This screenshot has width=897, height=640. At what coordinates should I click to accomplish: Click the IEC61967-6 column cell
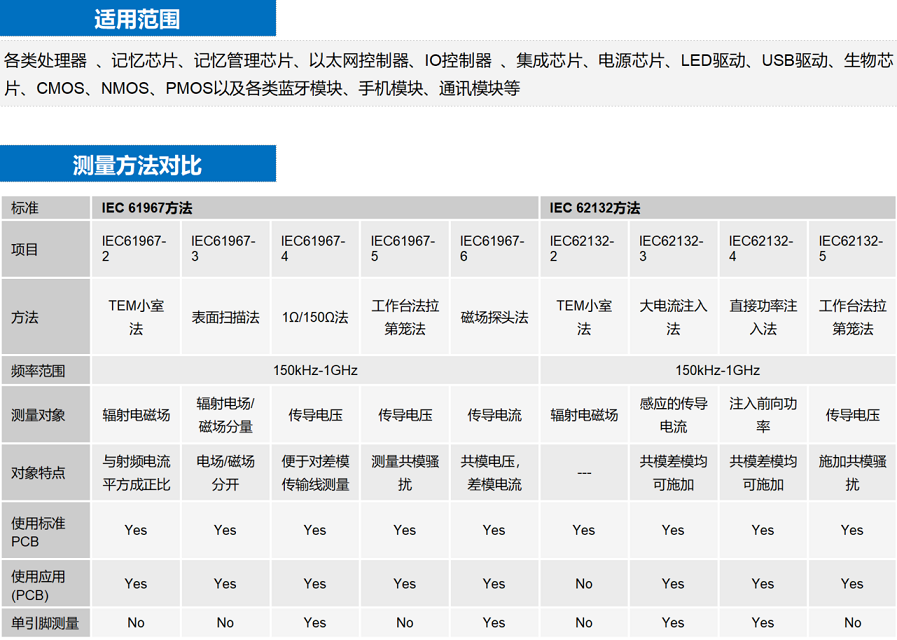point(494,249)
